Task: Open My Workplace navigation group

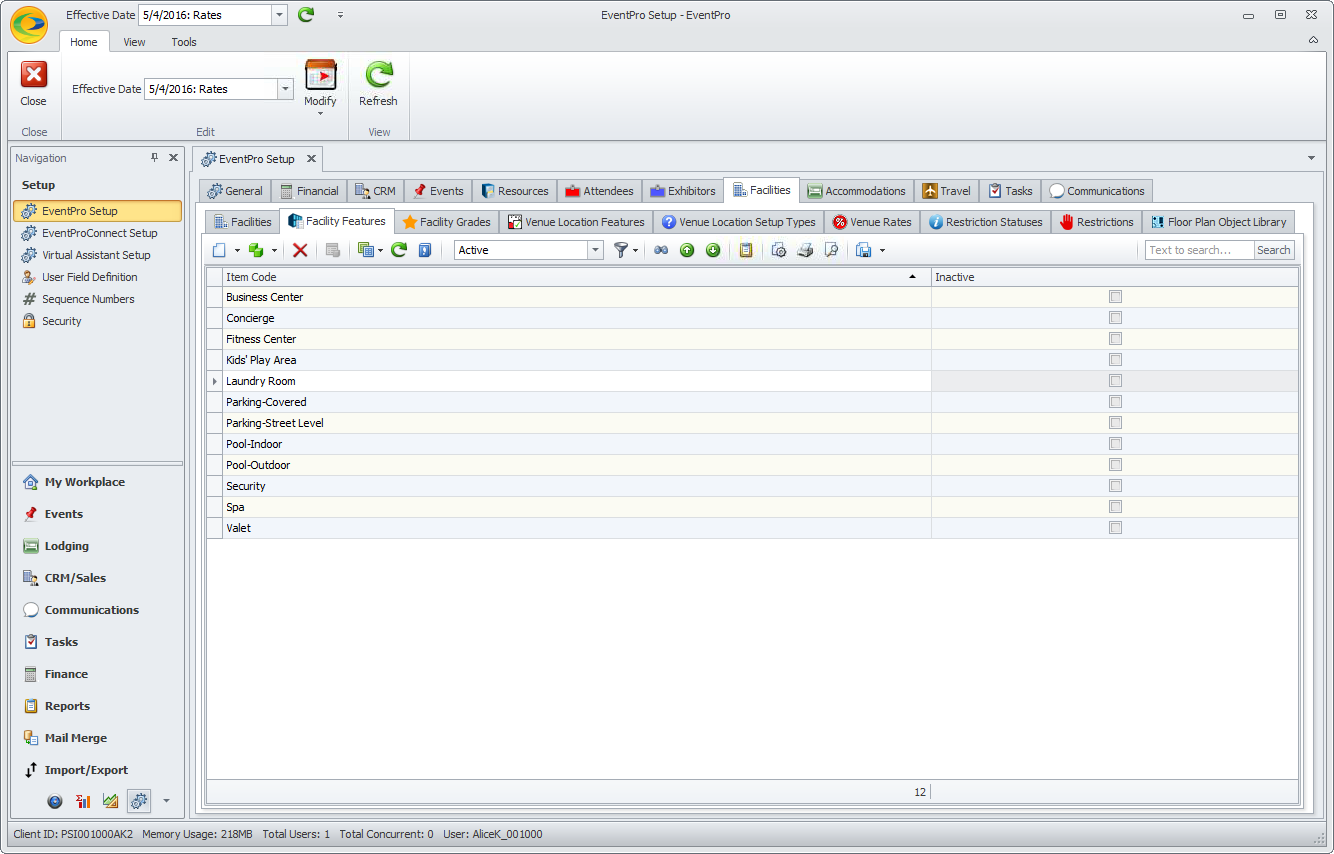Action: (85, 482)
